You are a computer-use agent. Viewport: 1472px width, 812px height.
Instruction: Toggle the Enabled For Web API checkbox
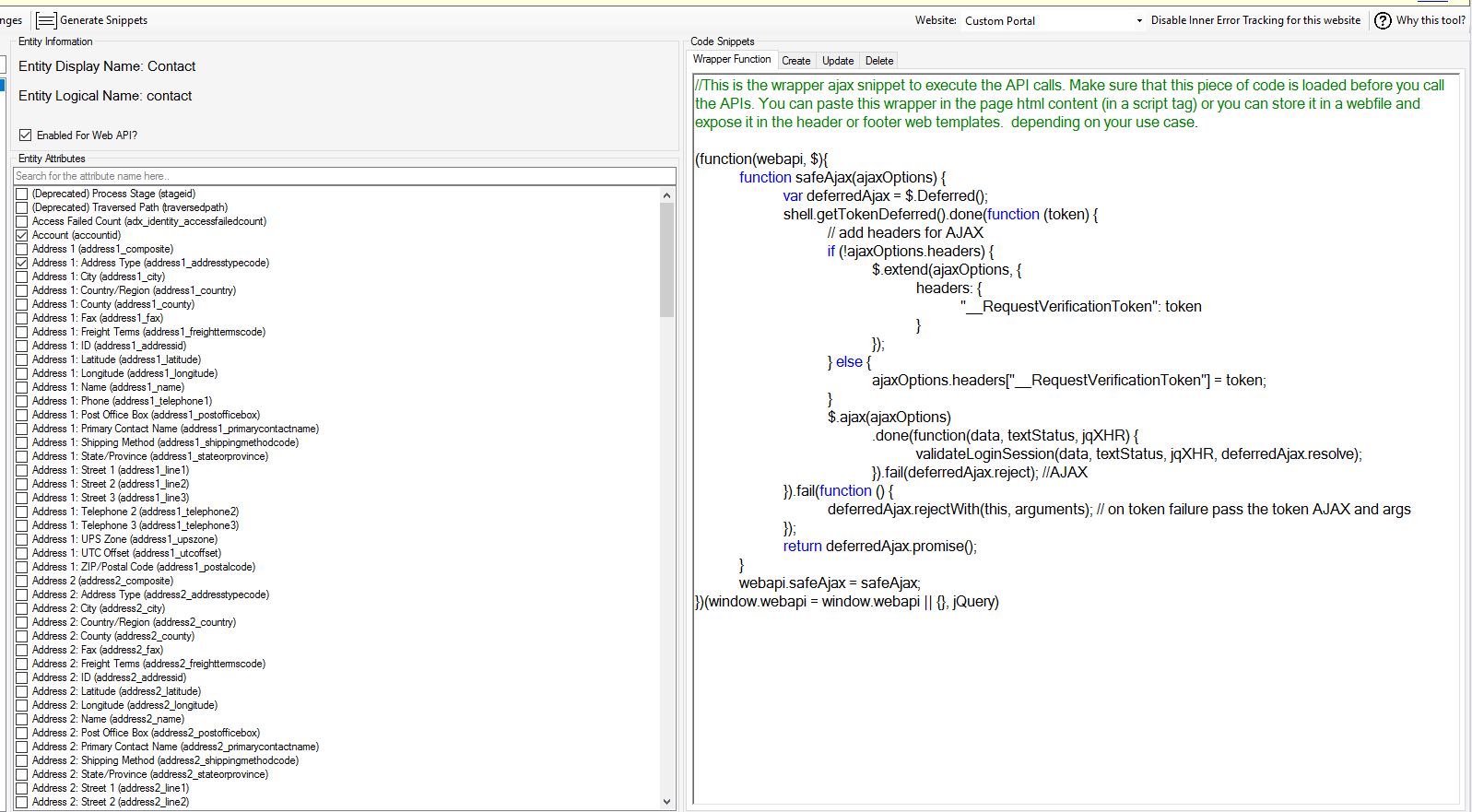click(x=26, y=135)
